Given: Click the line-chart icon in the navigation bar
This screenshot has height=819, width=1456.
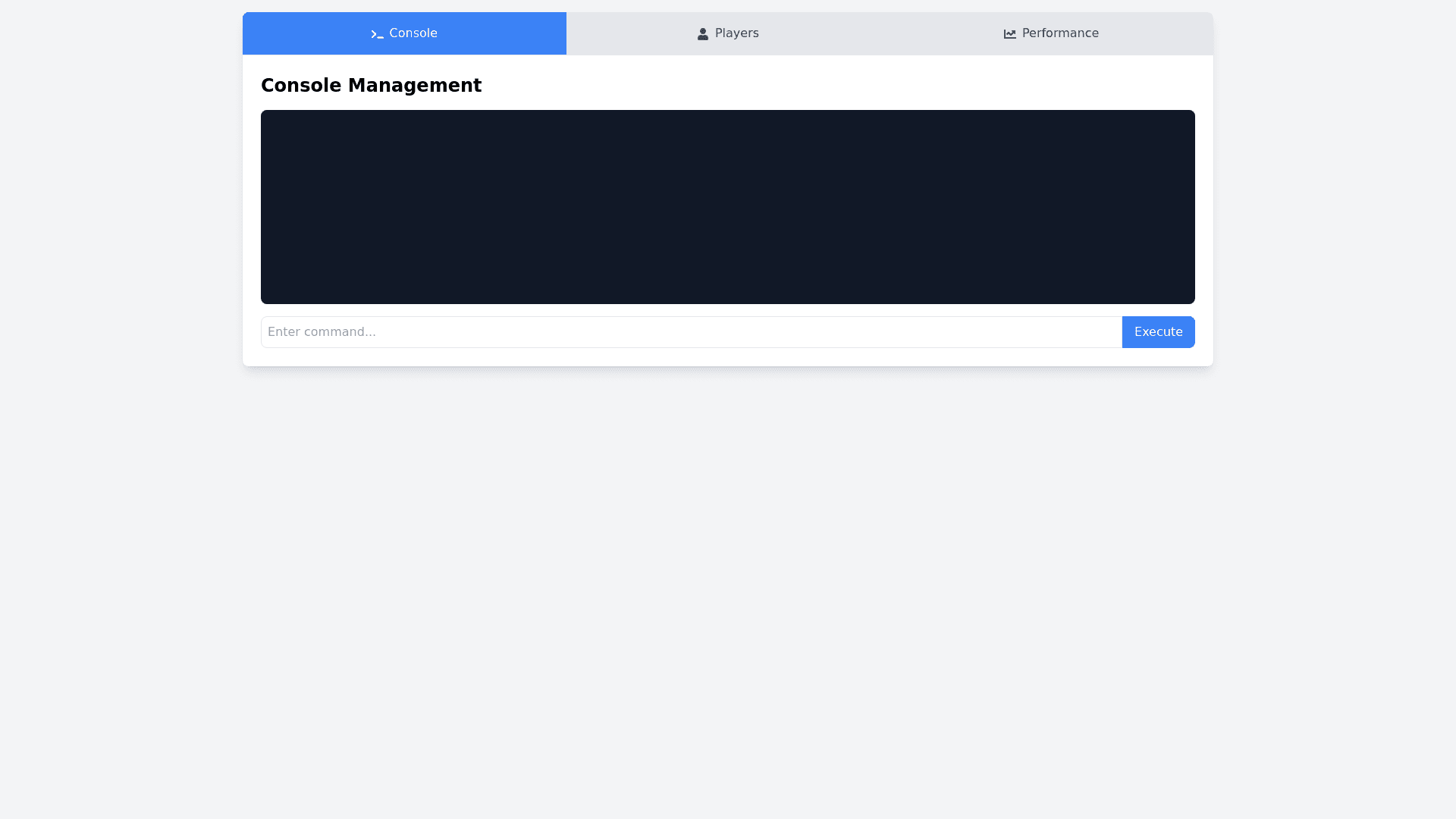Looking at the screenshot, I should [x=1009, y=33].
